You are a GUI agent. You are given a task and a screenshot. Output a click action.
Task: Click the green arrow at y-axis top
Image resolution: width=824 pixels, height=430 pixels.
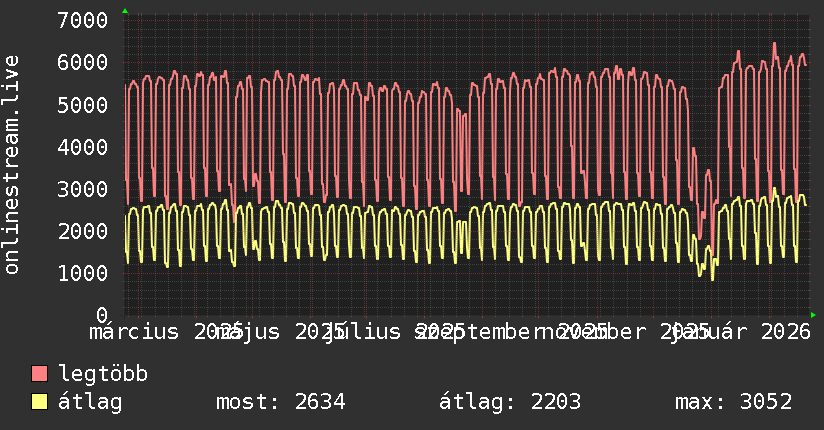point(125,11)
